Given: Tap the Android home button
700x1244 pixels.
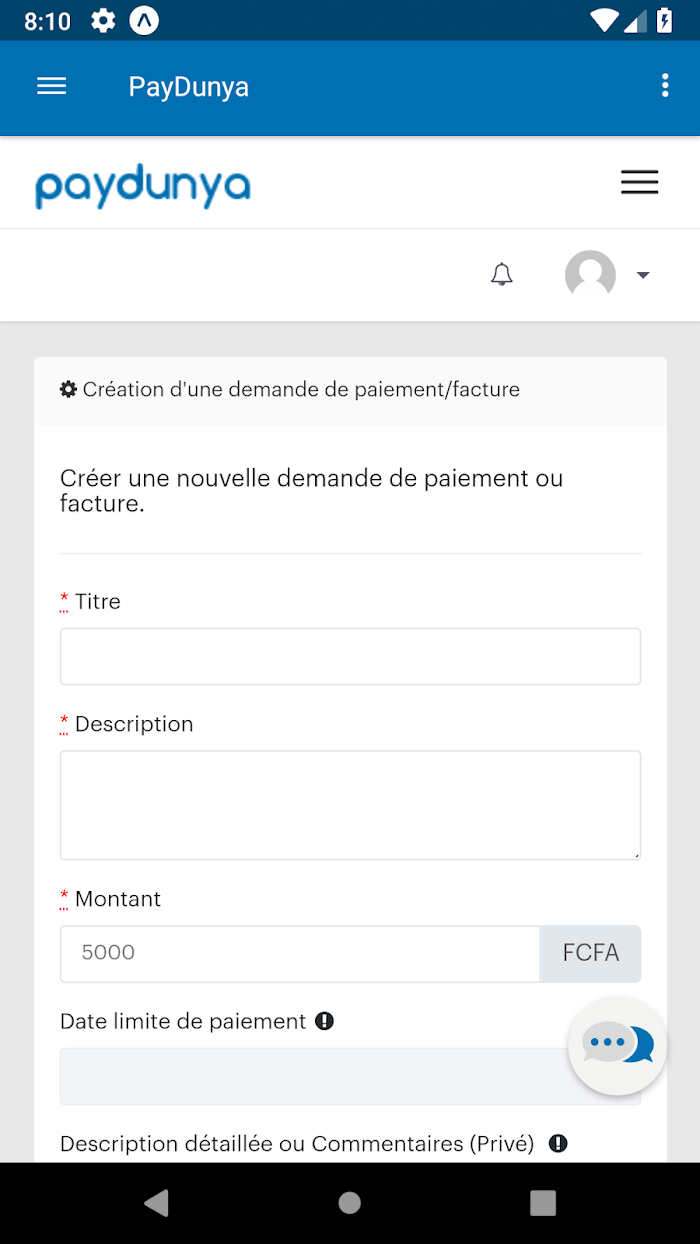Looking at the screenshot, I should point(349,1203).
